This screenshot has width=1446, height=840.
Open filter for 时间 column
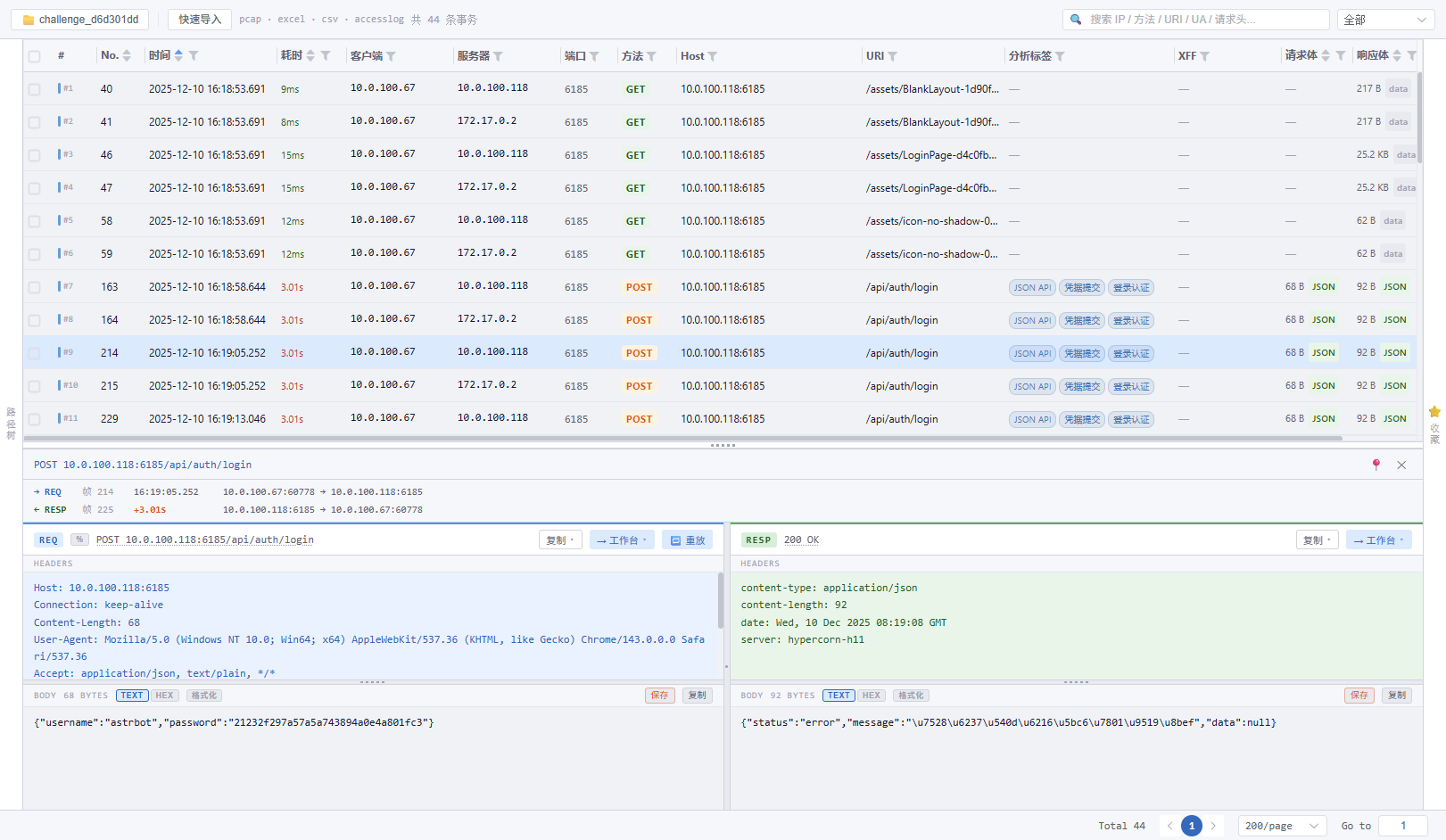194,56
